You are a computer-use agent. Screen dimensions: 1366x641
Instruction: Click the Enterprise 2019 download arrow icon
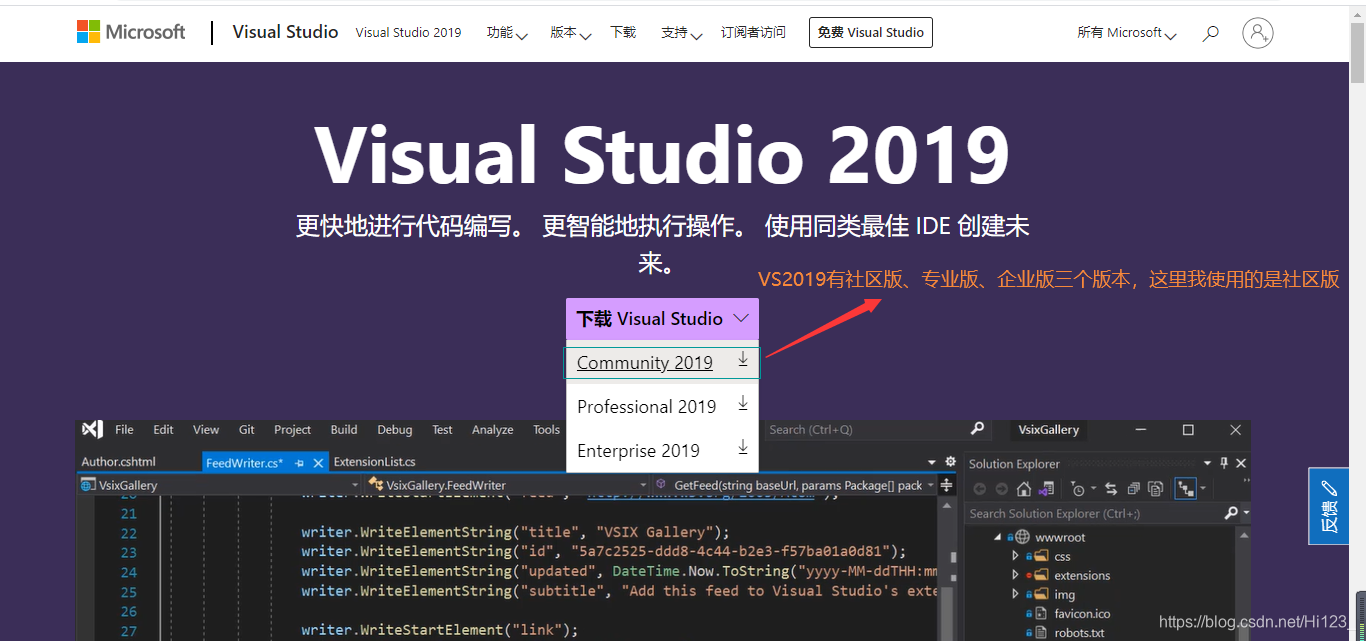tap(743, 448)
